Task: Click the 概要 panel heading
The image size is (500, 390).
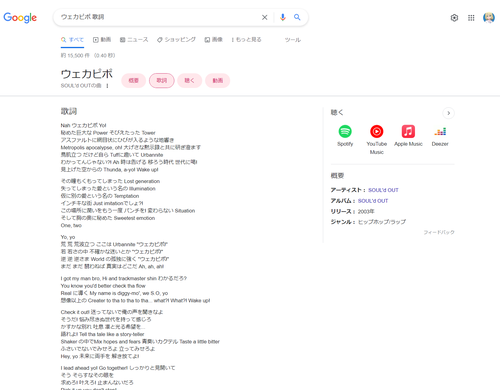Action: (x=337, y=176)
